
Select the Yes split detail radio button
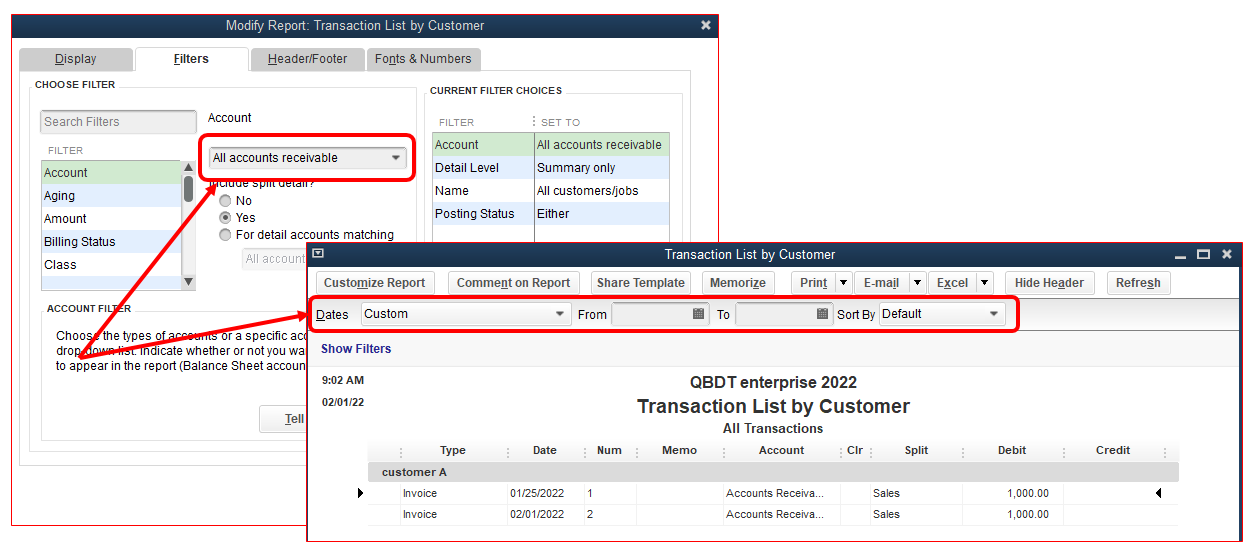point(225,218)
